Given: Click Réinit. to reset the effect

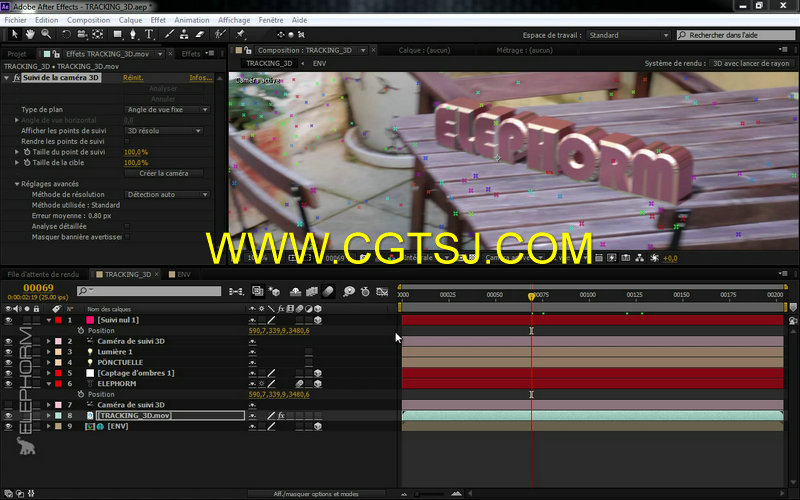Looking at the screenshot, I should point(133,78).
